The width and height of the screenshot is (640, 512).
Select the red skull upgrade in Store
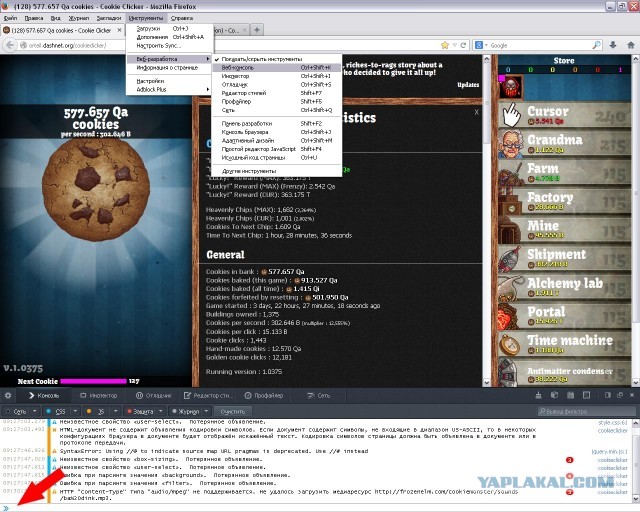(511, 87)
